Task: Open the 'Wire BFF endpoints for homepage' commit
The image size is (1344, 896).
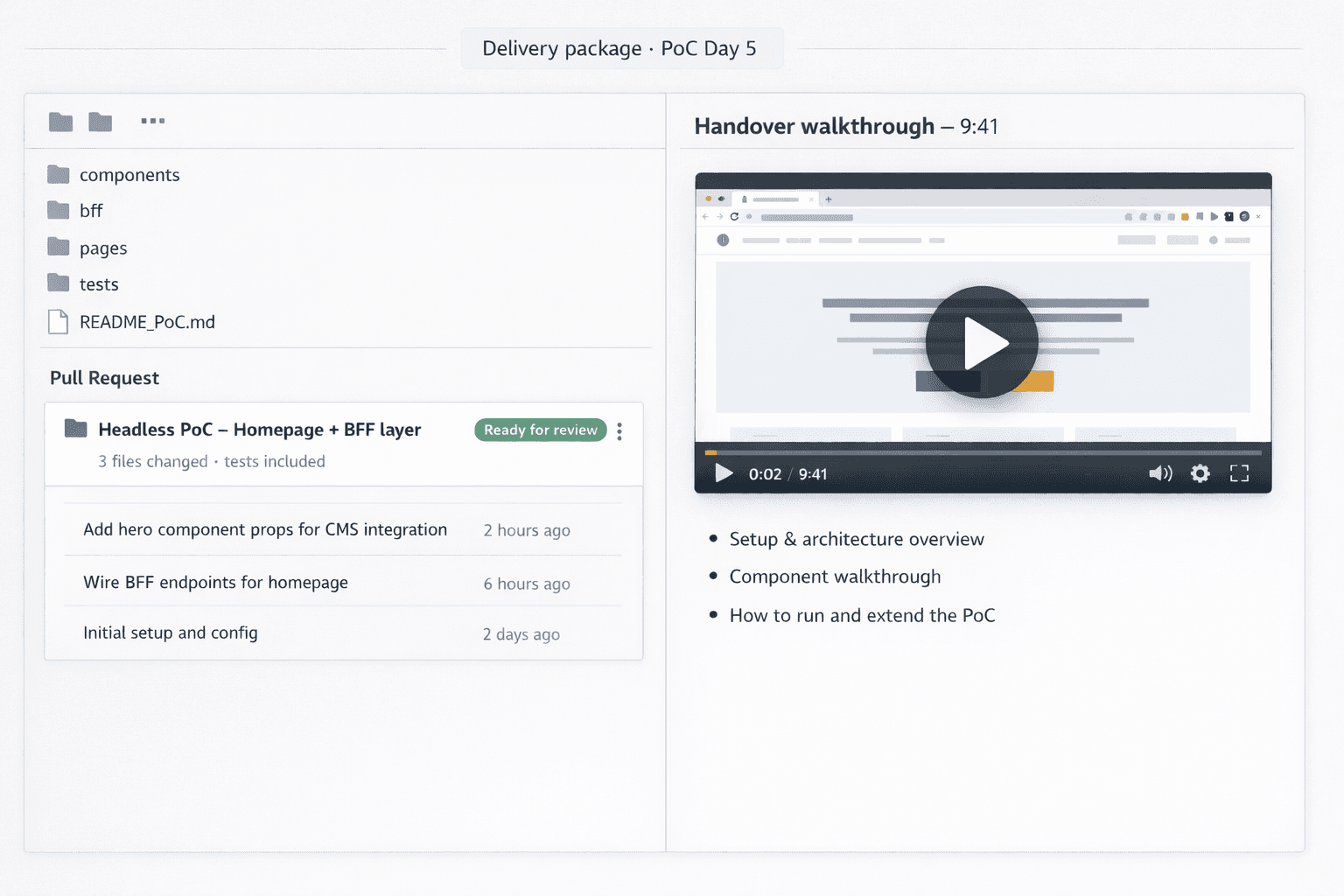Action: 215,582
